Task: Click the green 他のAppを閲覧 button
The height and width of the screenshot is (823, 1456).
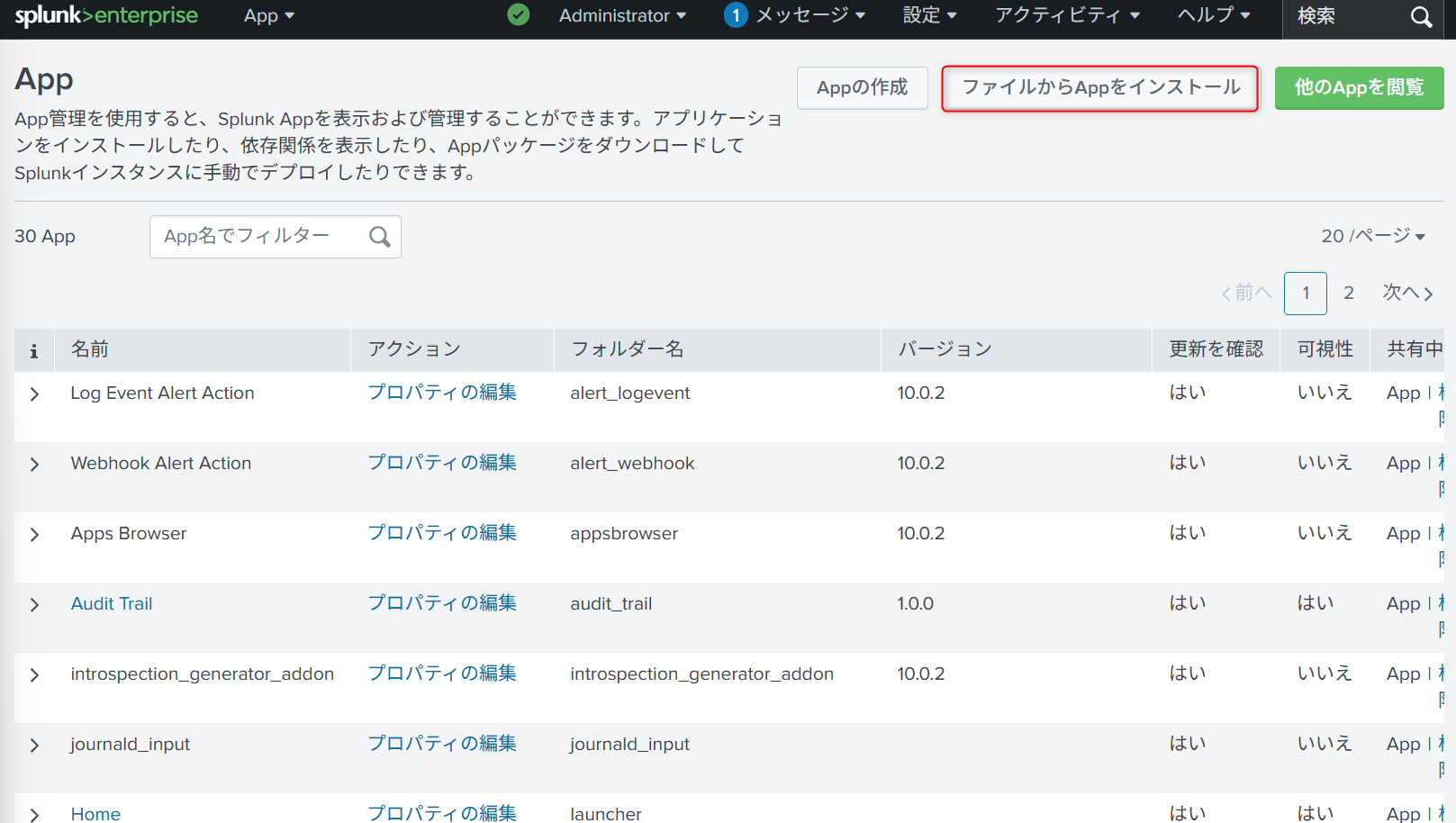Action: 1359,88
